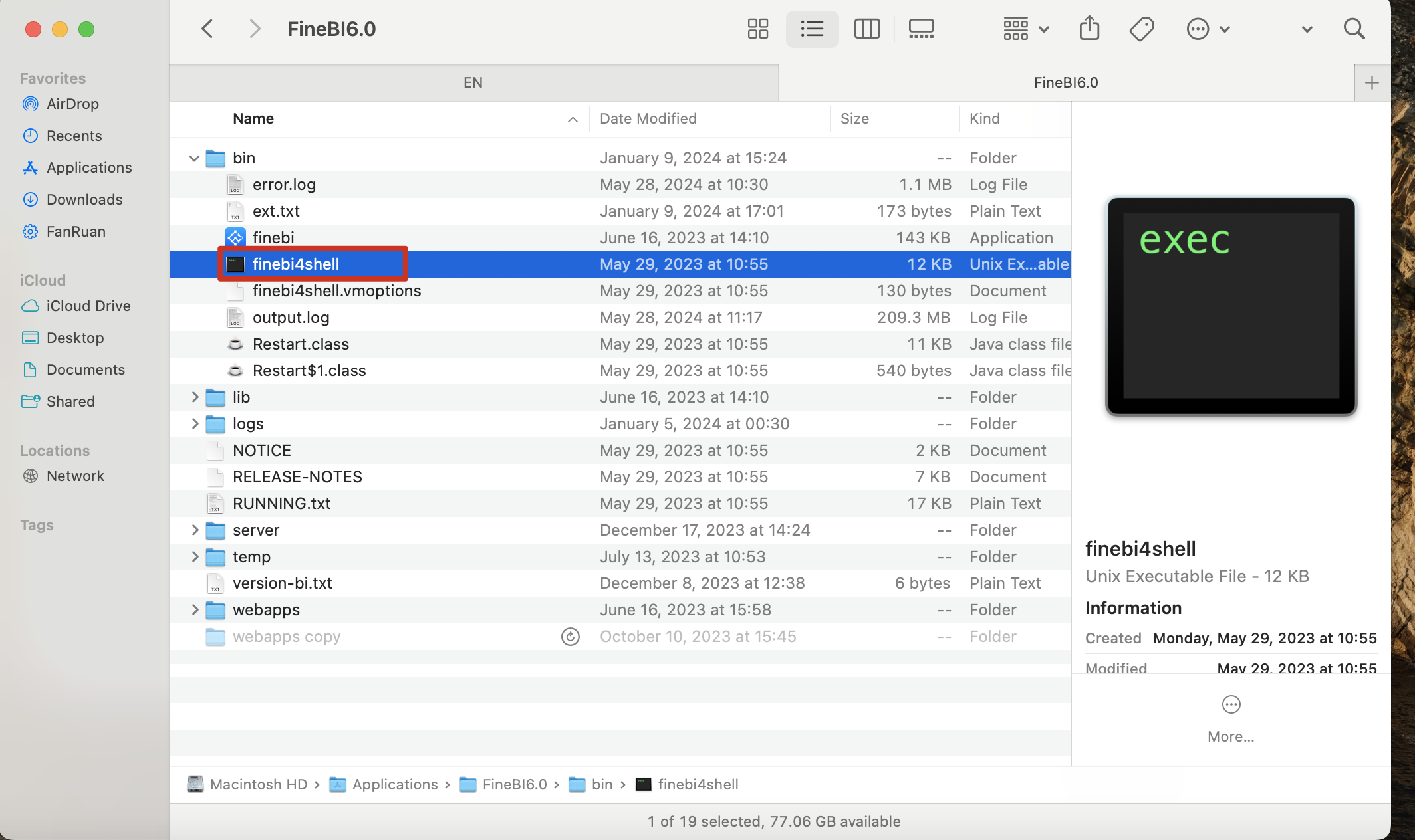The width and height of the screenshot is (1415, 840).
Task: Open the More actions ellipsis menu
Action: tap(1208, 29)
